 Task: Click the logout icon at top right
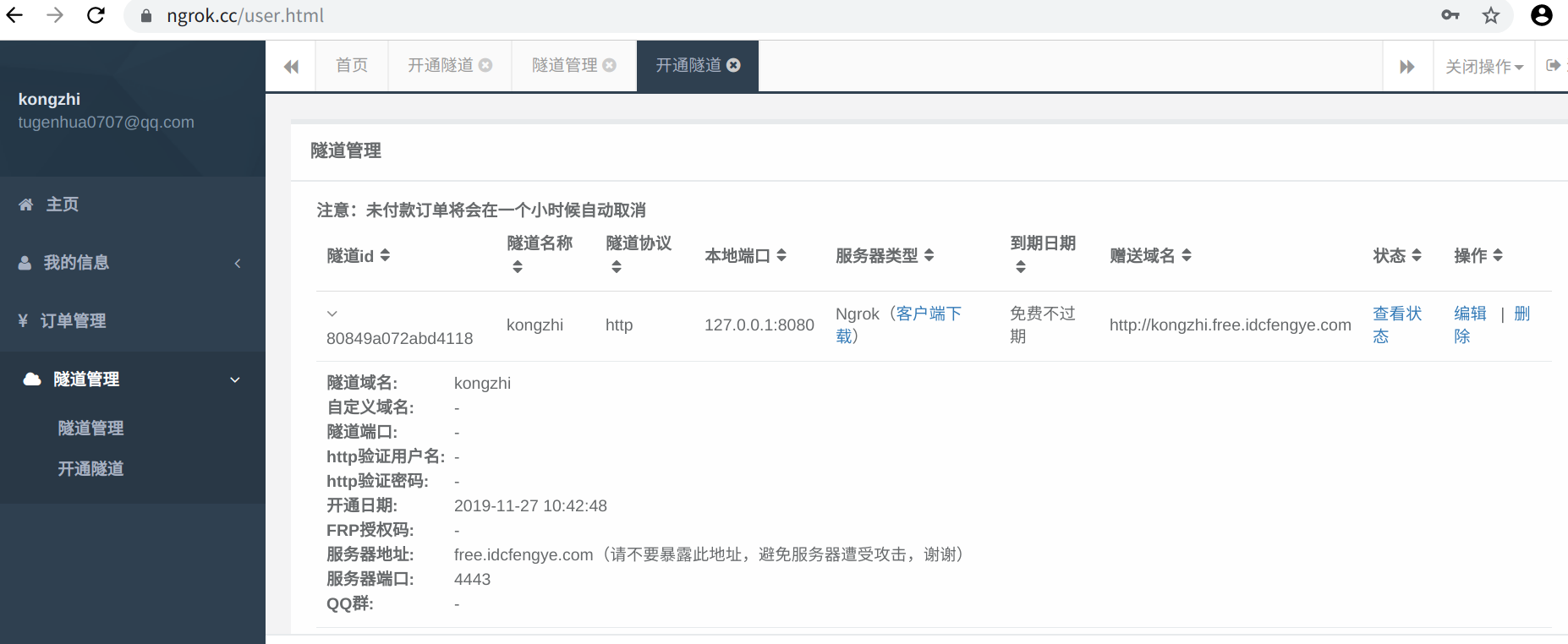coord(1553,65)
